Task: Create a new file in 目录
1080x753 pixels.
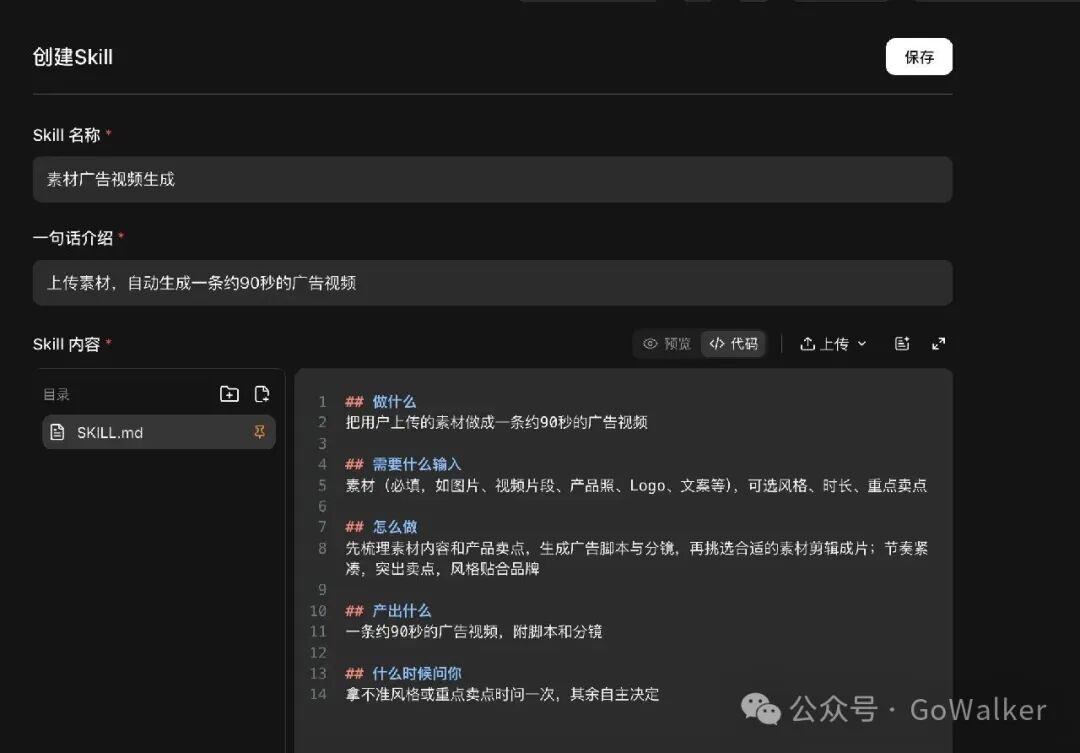Action: pyautogui.click(x=262, y=393)
